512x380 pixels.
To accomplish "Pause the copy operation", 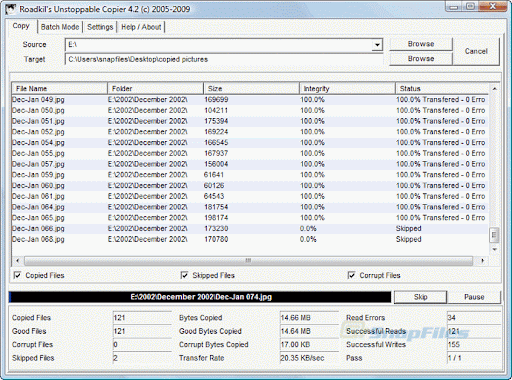I will click(x=474, y=297).
